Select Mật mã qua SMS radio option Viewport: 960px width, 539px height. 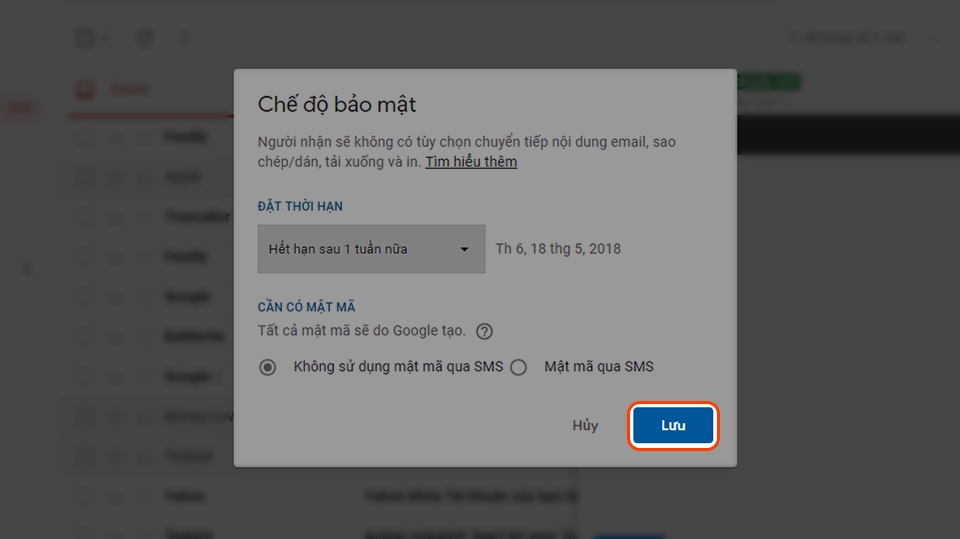(519, 367)
